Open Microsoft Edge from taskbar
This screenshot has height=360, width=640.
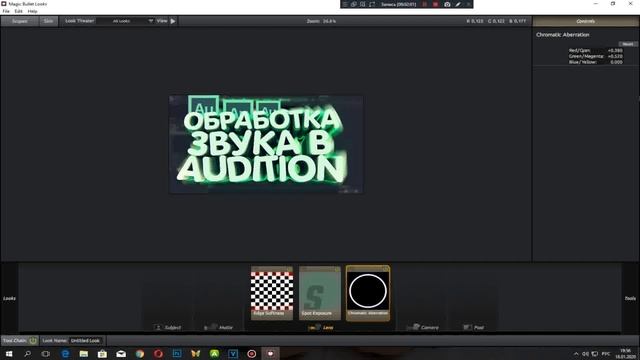[x=65, y=353]
